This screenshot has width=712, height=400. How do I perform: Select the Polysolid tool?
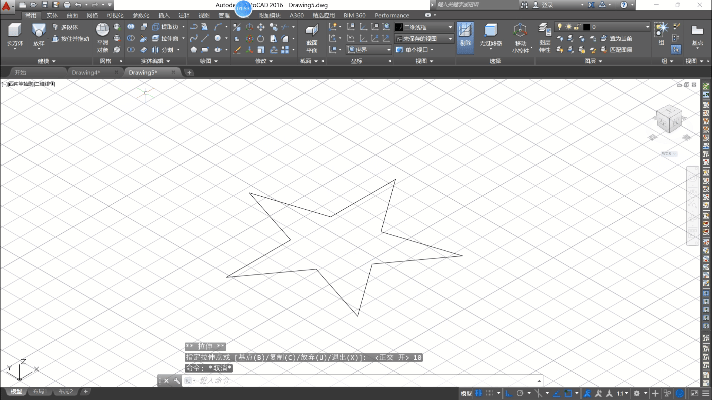tap(66, 27)
